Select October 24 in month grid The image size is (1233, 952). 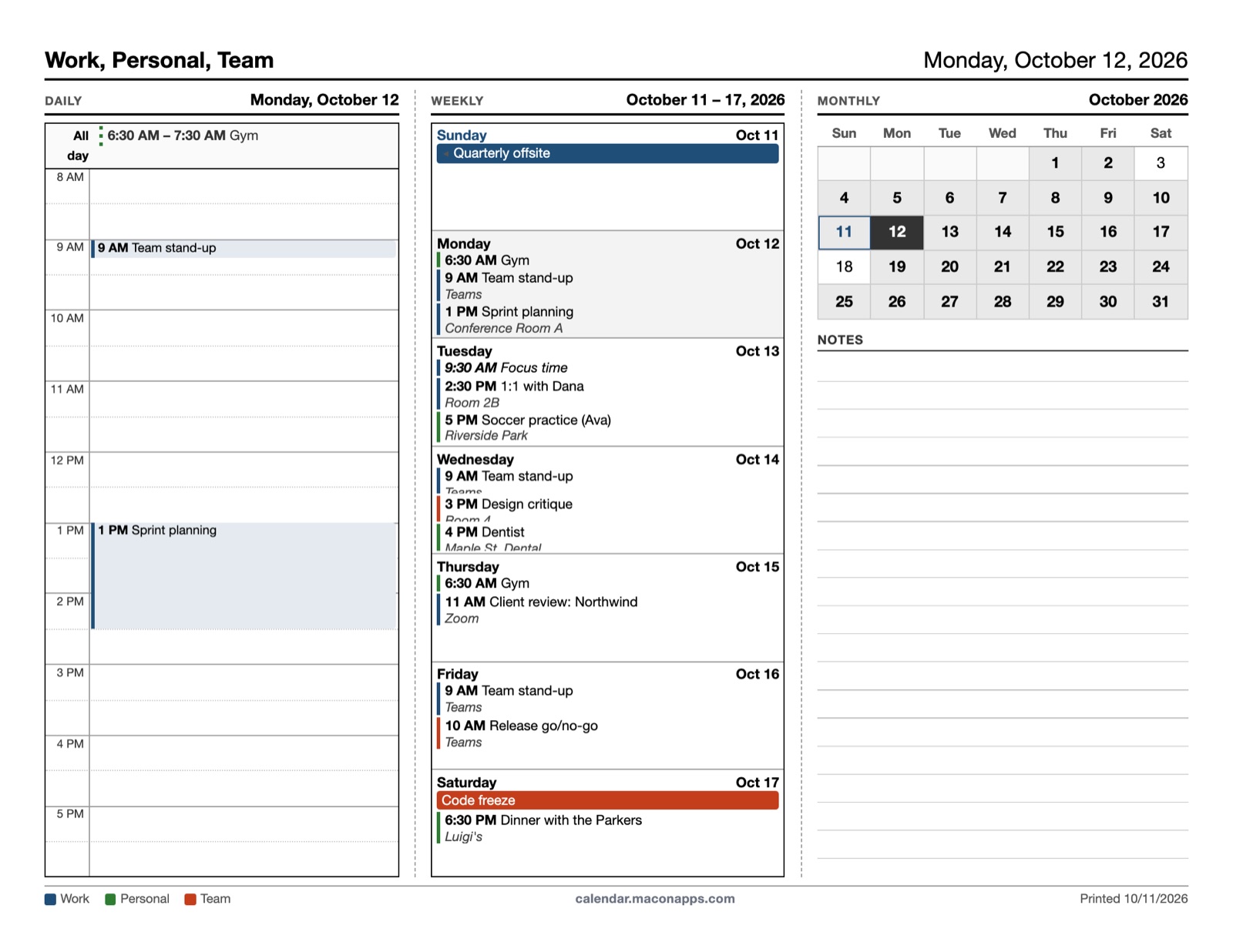click(1161, 267)
